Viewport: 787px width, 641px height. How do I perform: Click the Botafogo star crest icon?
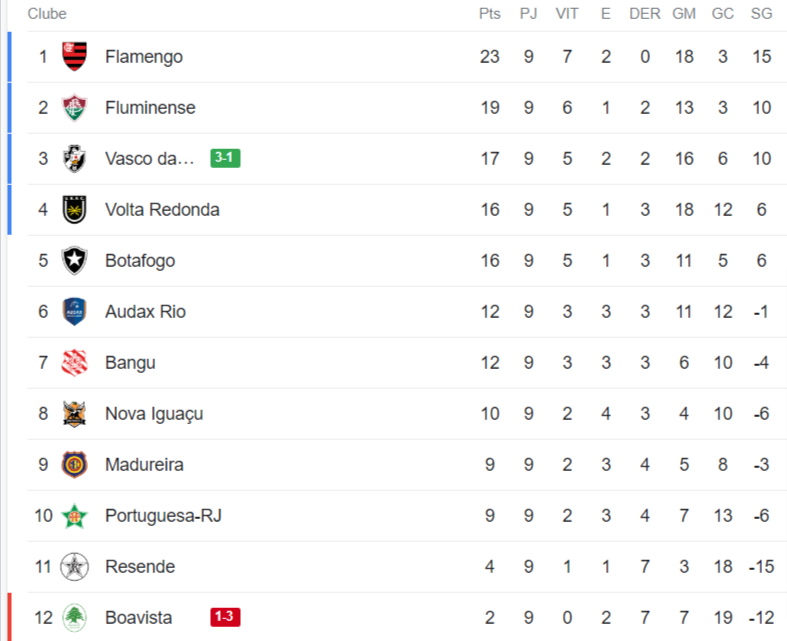(75, 261)
